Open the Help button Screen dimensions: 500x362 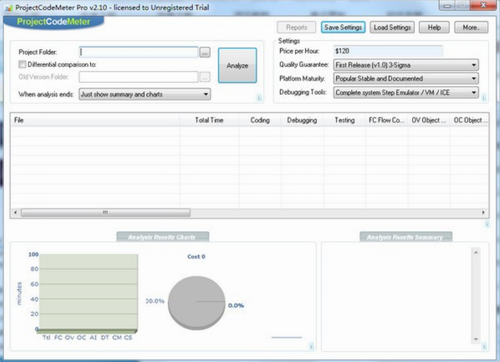click(x=434, y=27)
